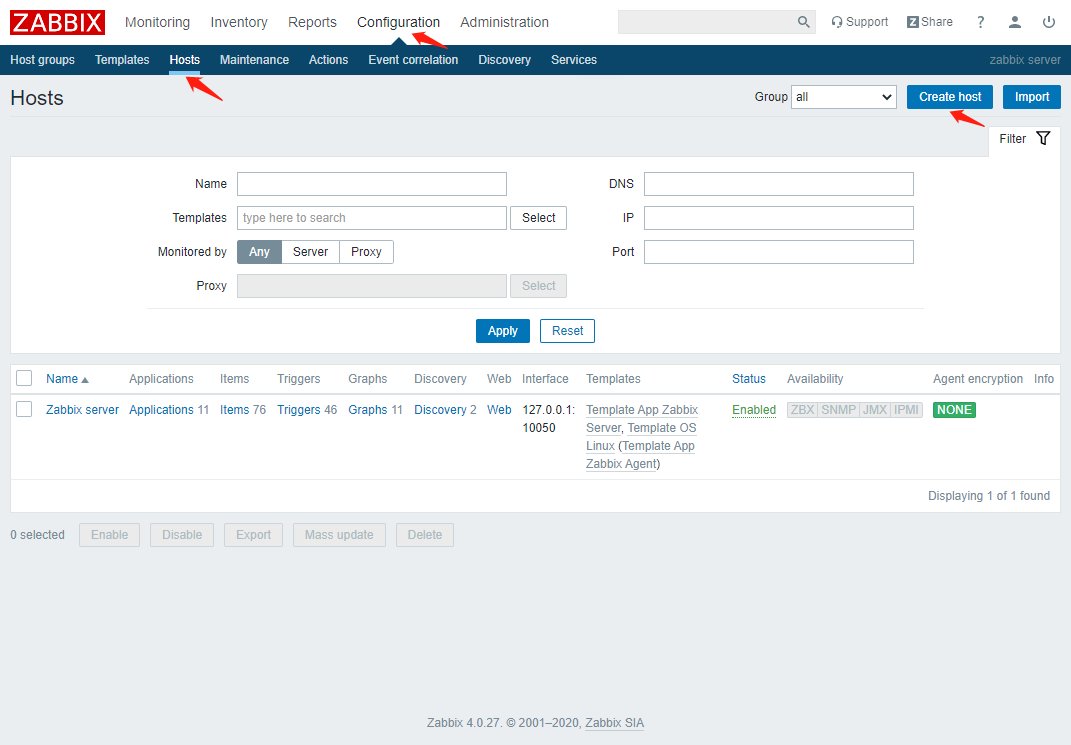Click the green NONE encryption badge
Image resolution: width=1071 pixels, height=745 pixels.
[x=953, y=410]
